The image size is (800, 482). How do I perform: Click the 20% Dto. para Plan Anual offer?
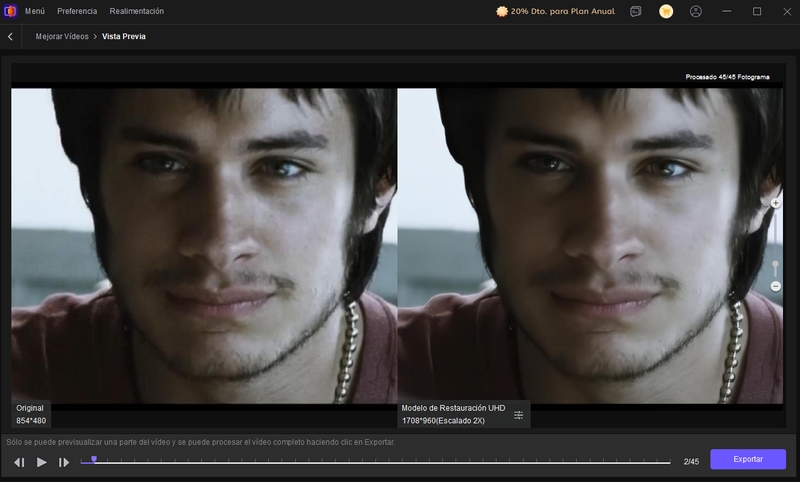(556, 11)
